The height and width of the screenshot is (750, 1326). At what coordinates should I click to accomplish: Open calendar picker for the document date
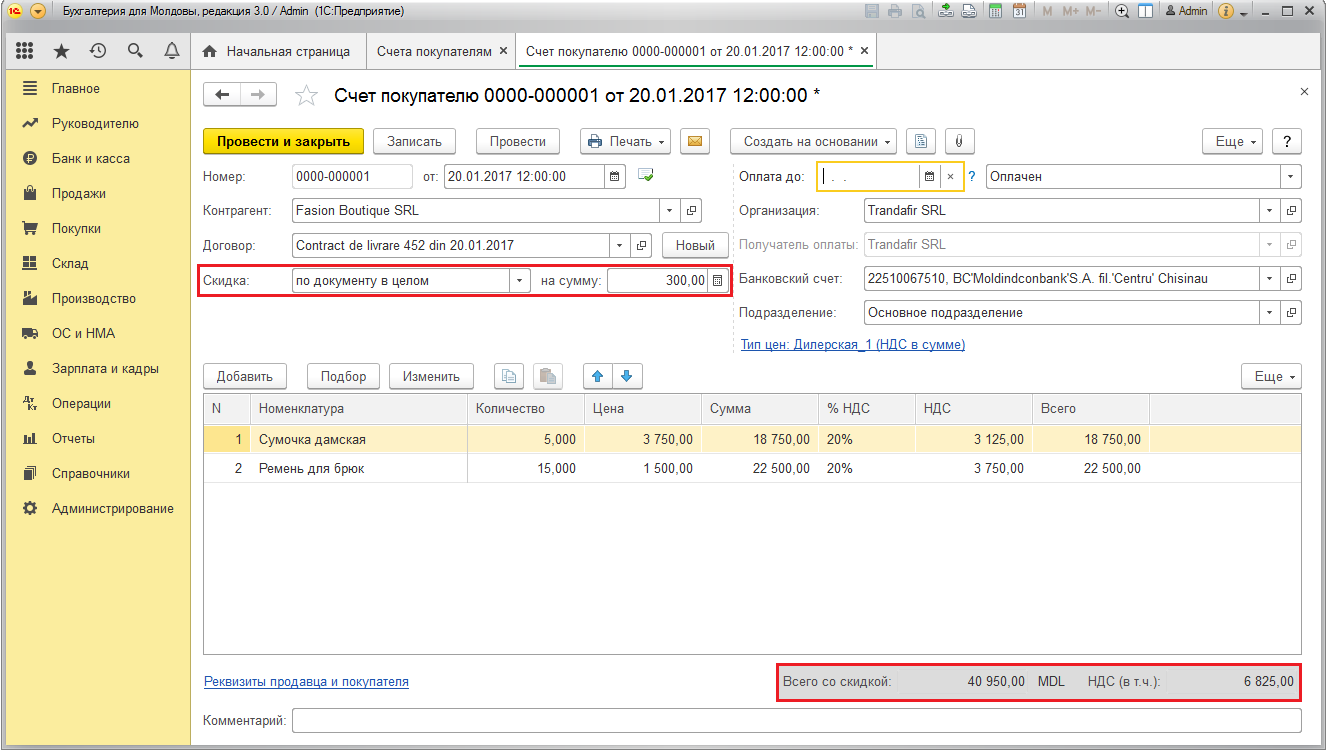615,177
